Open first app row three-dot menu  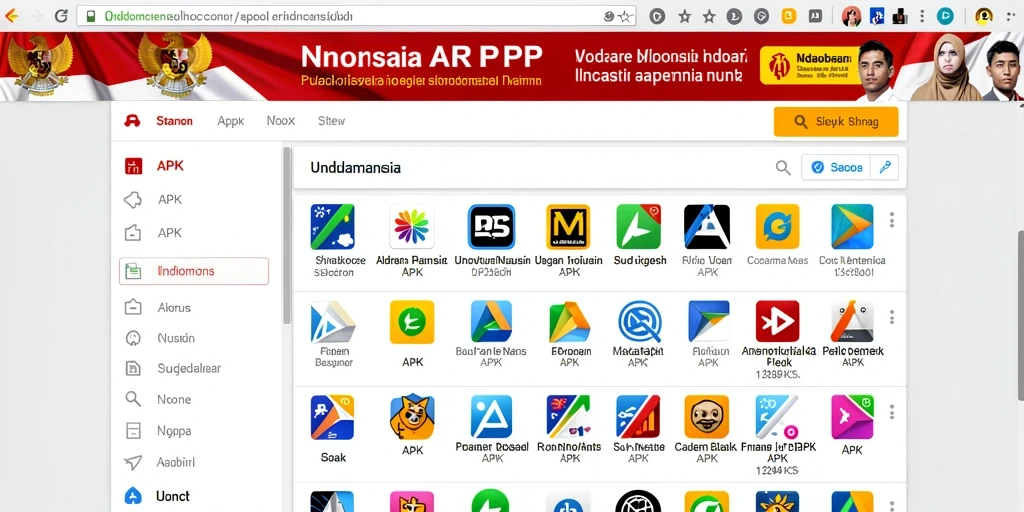click(891, 220)
